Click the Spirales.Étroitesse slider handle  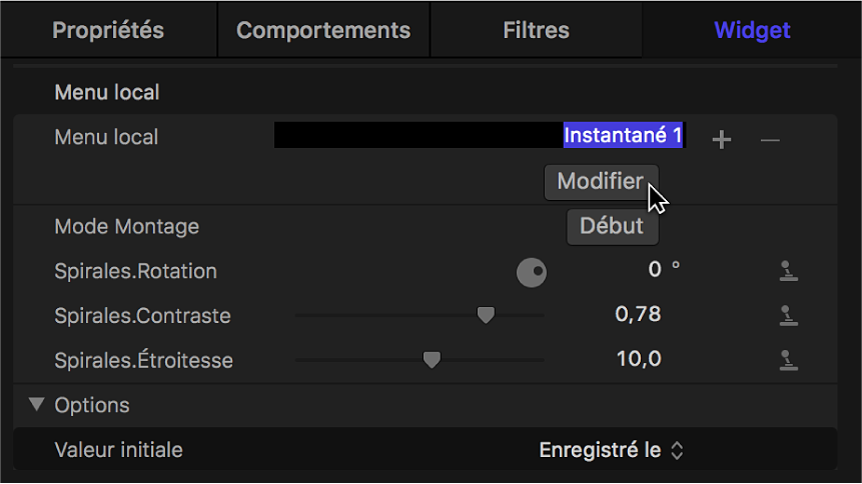tap(431, 359)
